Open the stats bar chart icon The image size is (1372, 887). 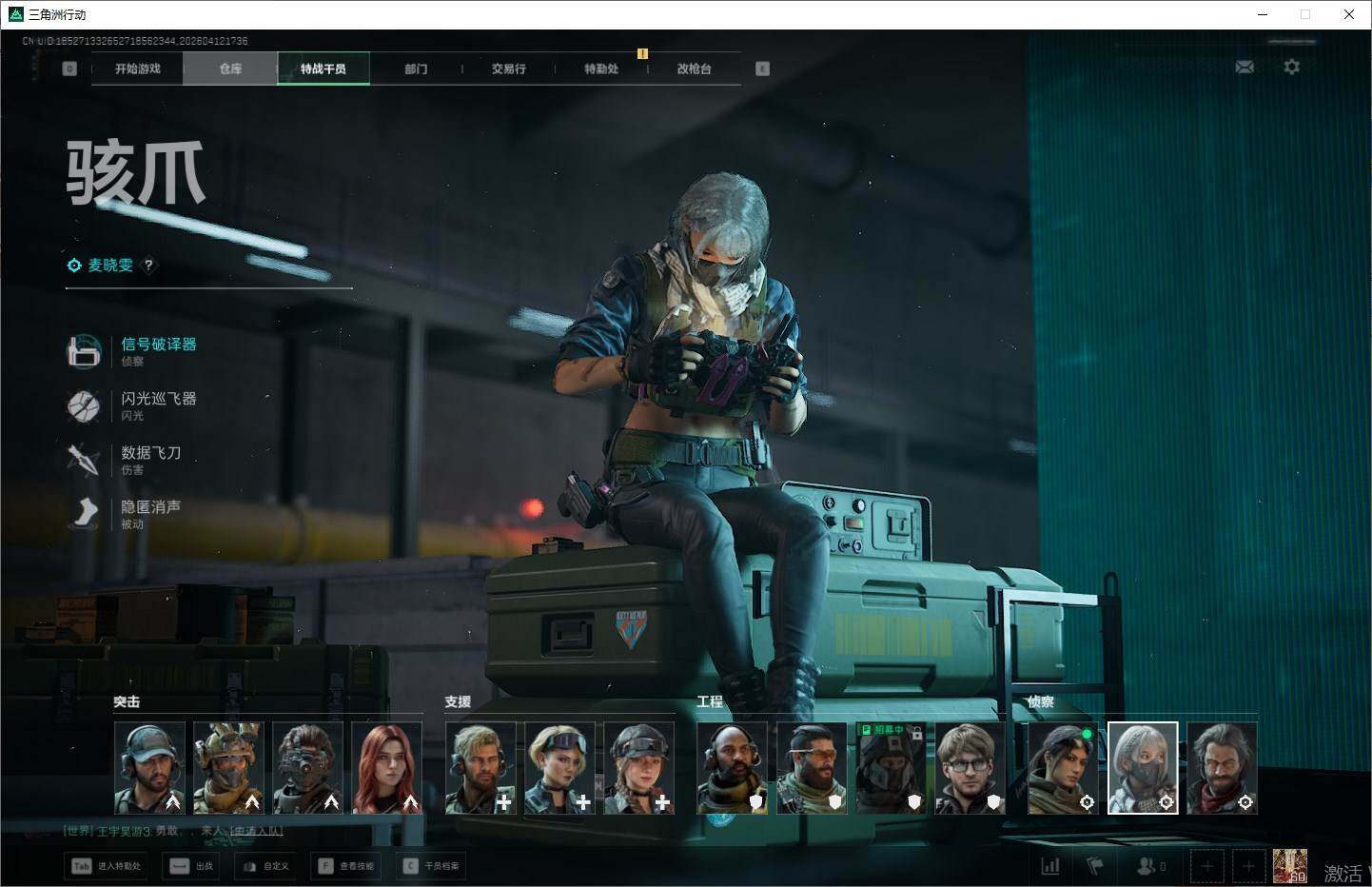coord(1050,866)
